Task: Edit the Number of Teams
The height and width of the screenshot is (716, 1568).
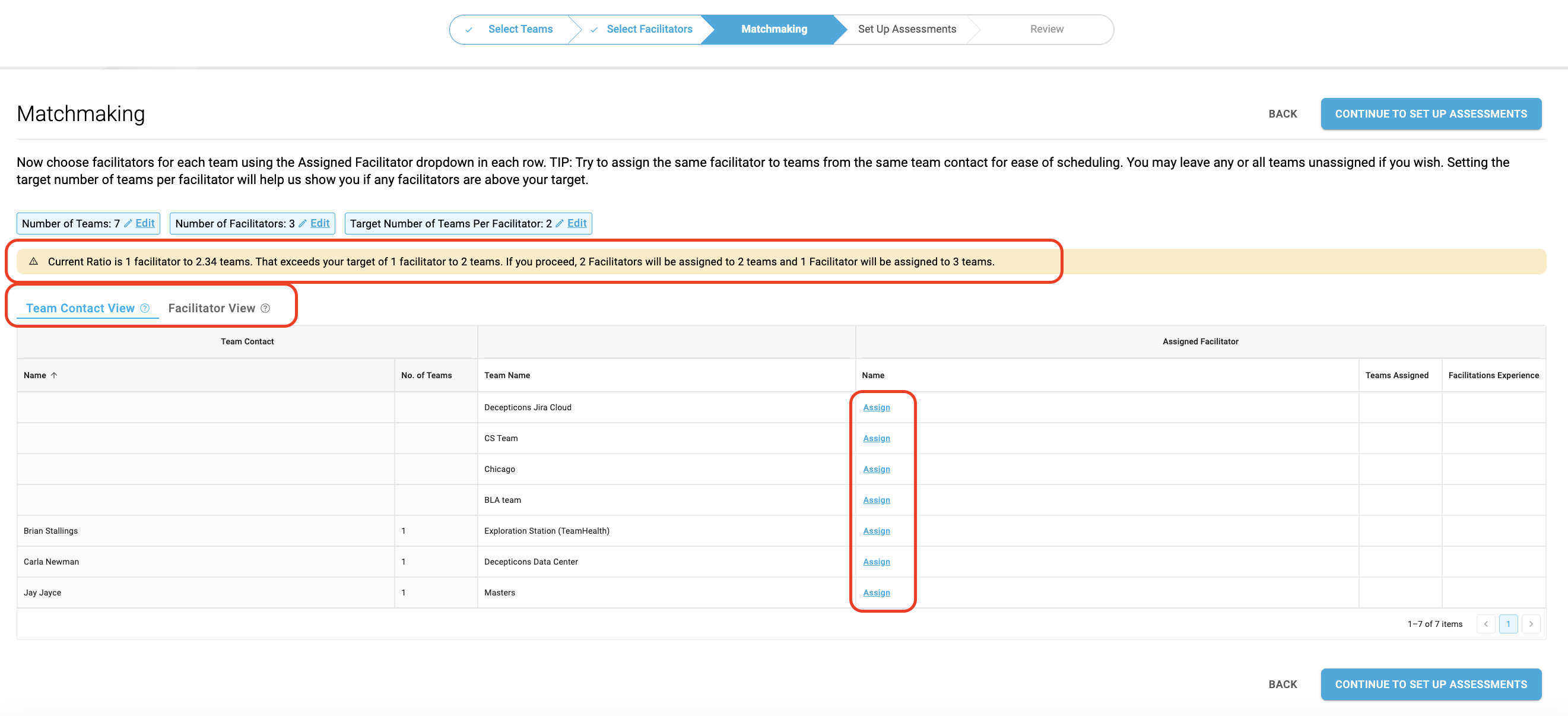Action: [x=145, y=223]
